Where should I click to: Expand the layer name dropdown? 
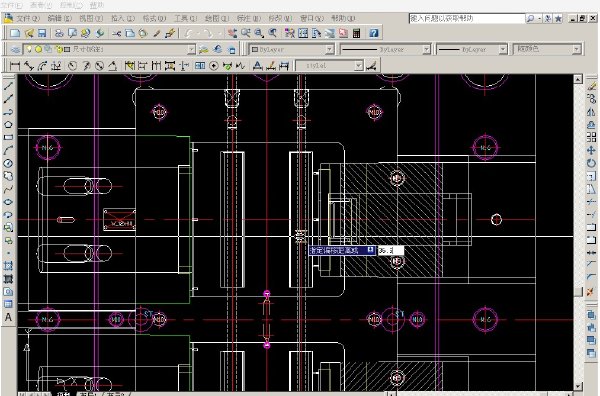[191, 49]
